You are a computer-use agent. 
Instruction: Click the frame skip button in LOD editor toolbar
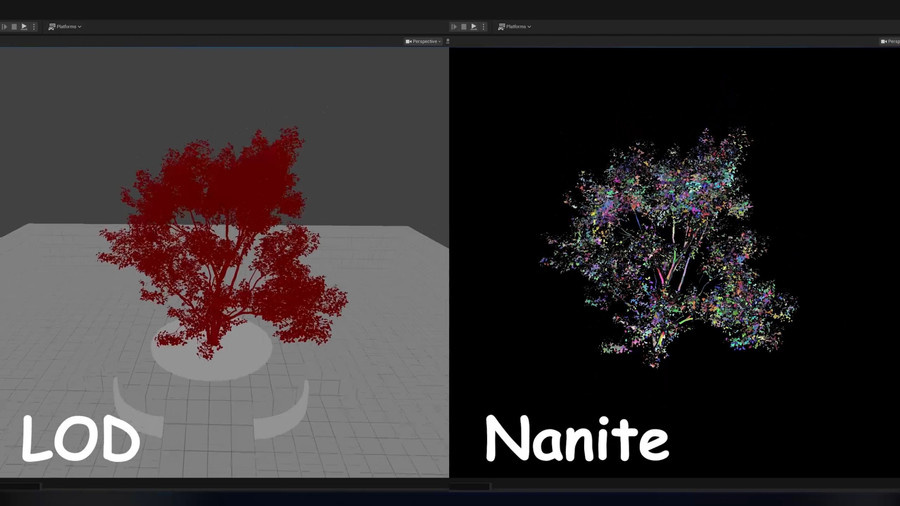point(5,26)
